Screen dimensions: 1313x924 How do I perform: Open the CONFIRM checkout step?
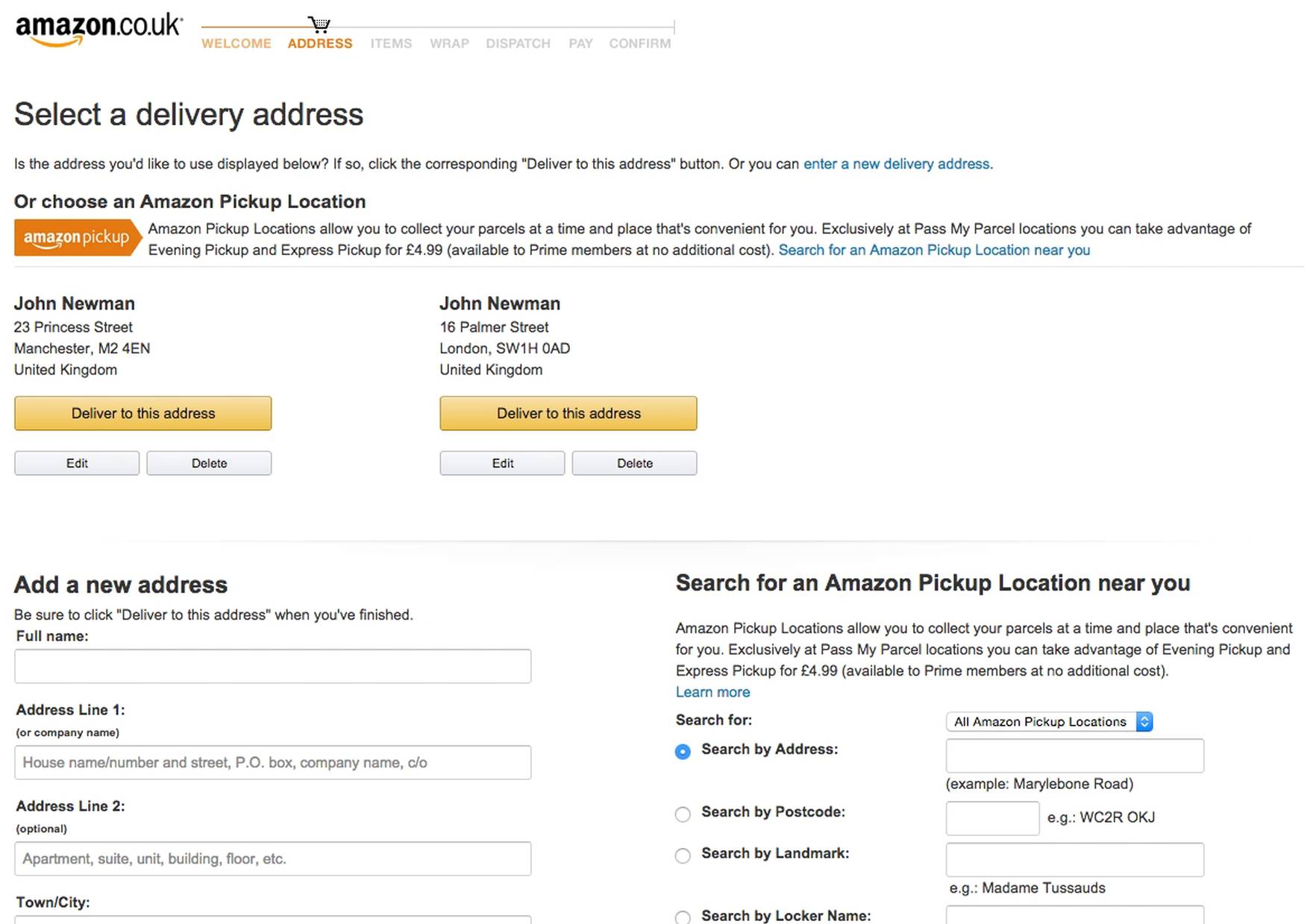coord(639,43)
